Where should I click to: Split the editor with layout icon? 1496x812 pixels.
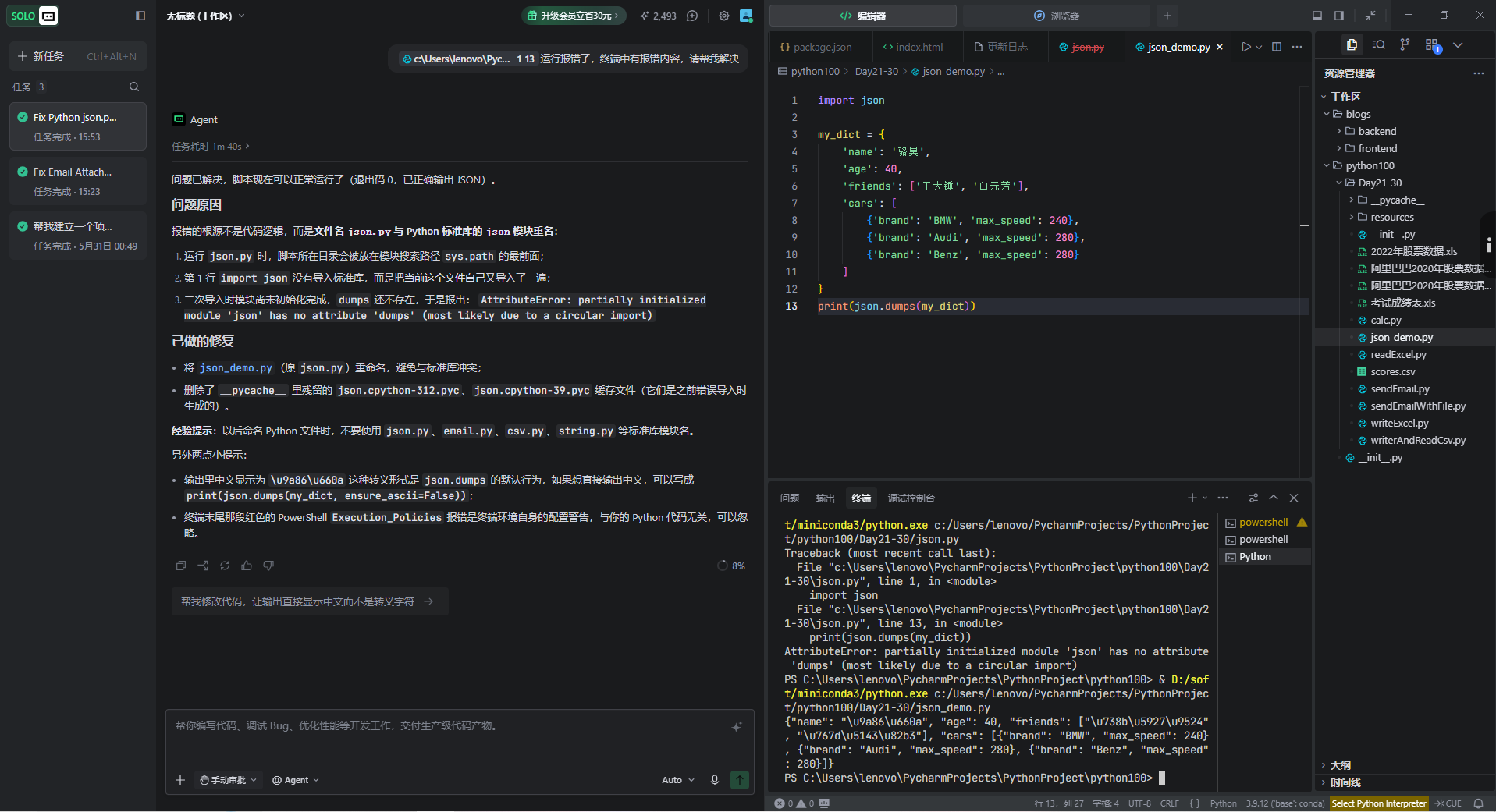[1277, 47]
